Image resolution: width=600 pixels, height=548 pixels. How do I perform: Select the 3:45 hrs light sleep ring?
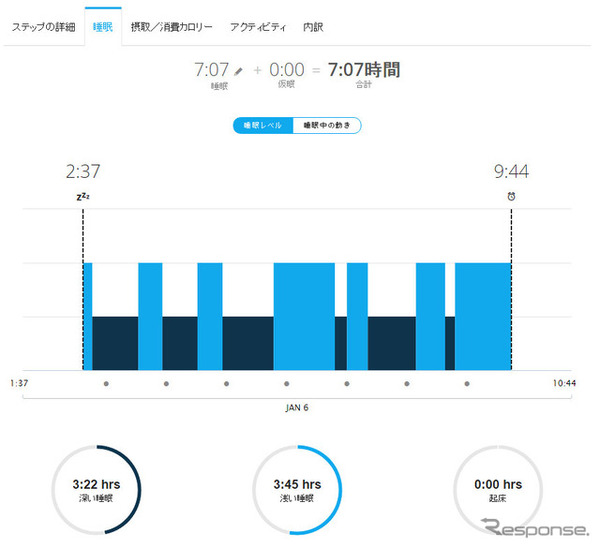[x=297, y=490]
